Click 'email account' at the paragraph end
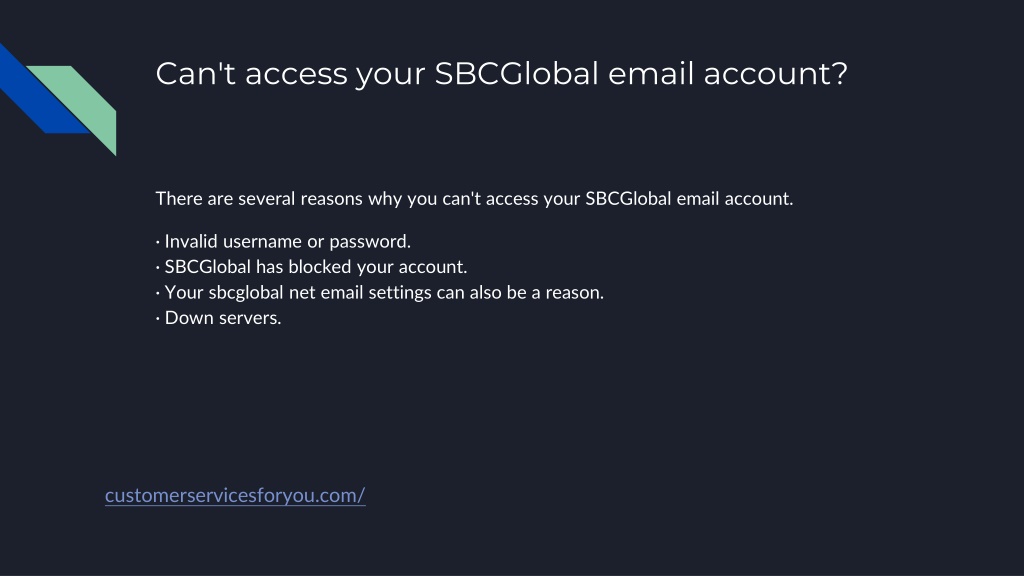Image resolution: width=1024 pixels, height=576 pixels. [x=732, y=199]
